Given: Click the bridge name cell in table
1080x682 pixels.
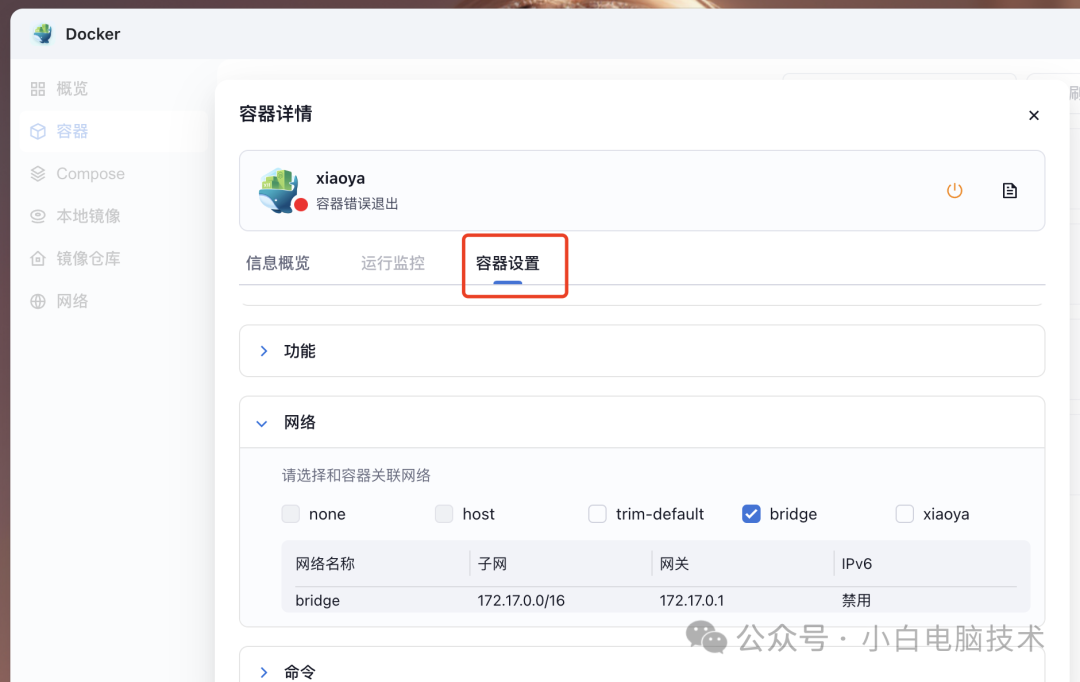Looking at the screenshot, I should pyautogui.click(x=318, y=600).
